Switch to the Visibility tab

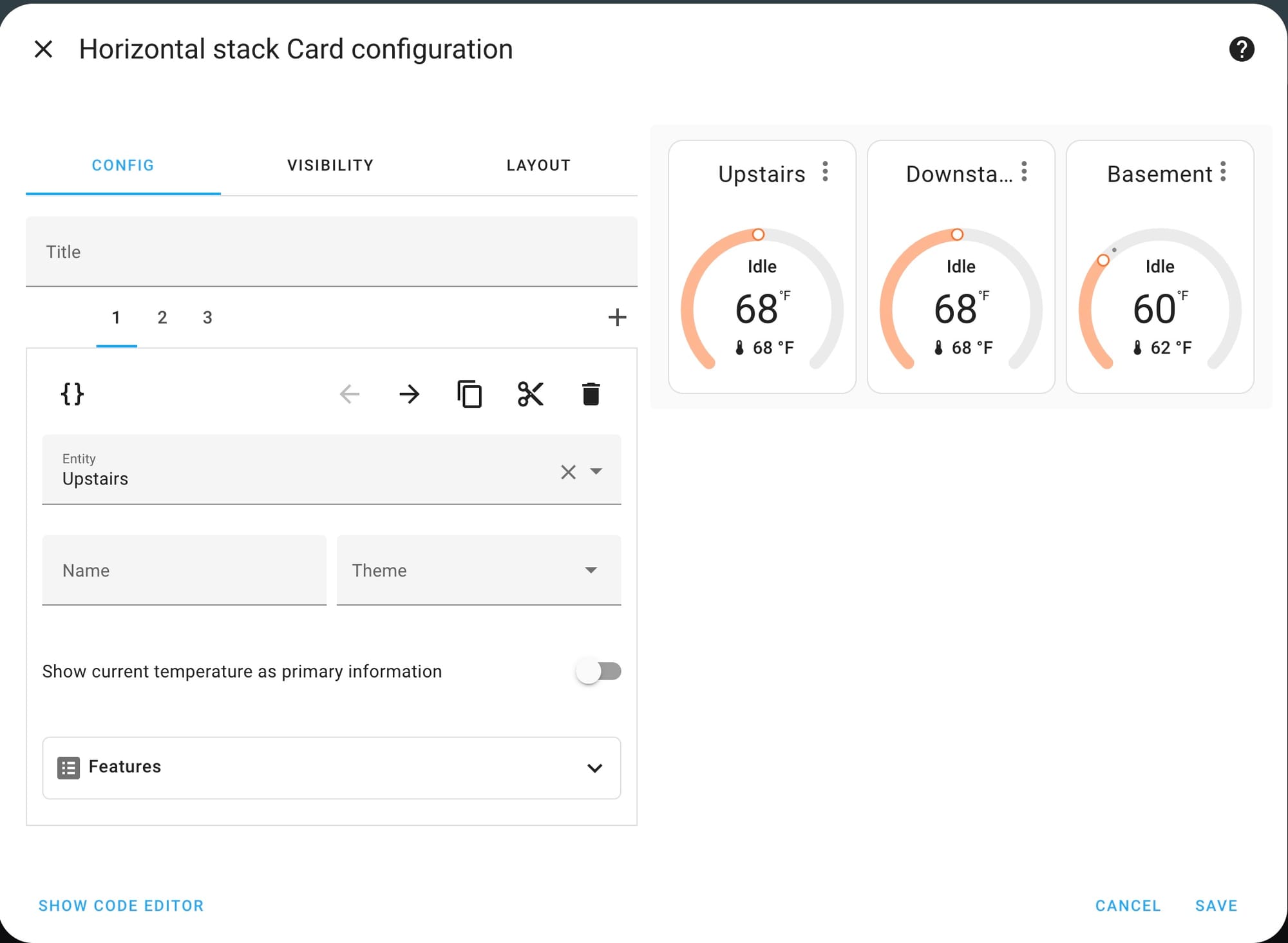coord(330,166)
